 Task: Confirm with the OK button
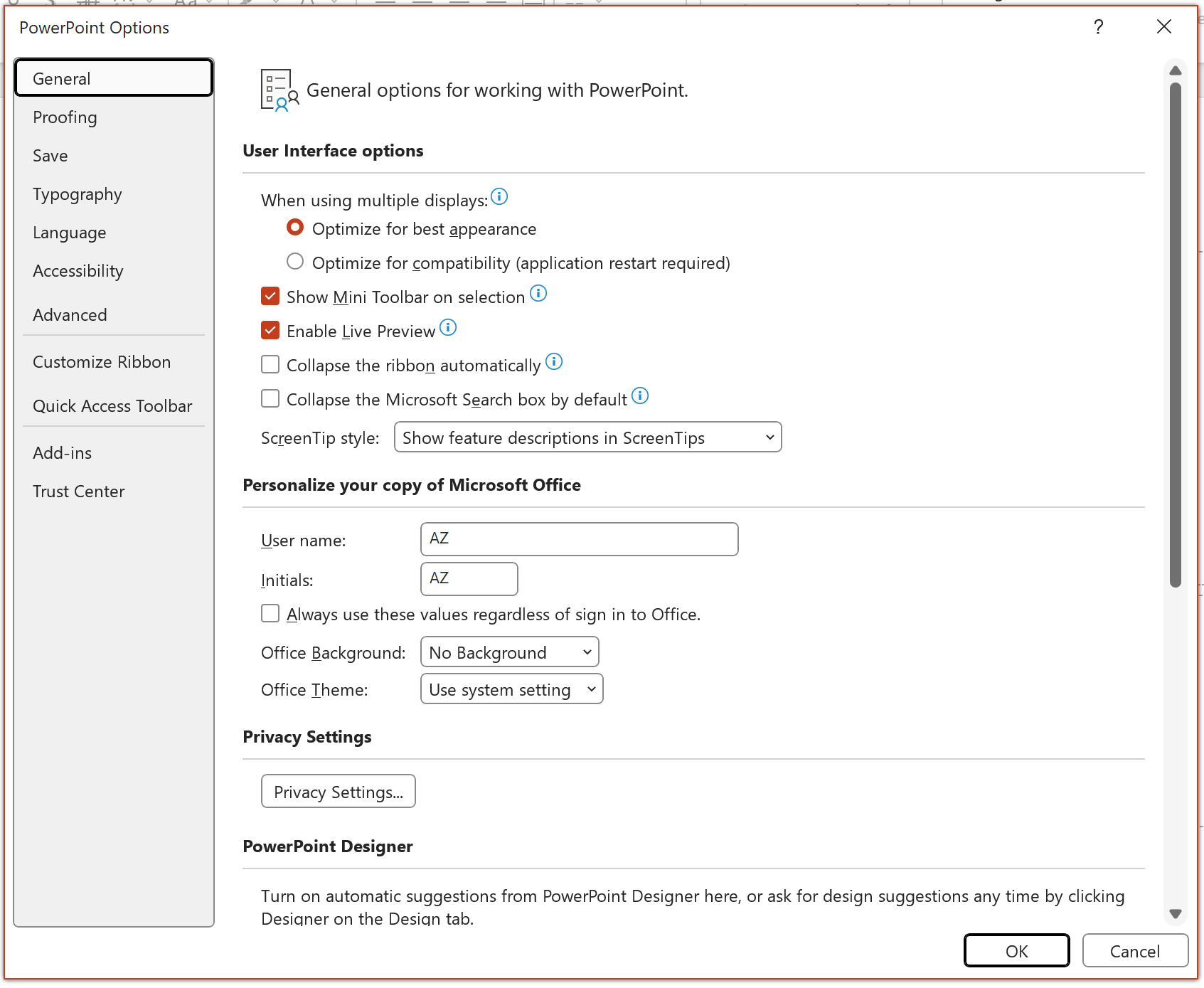[1017, 951]
